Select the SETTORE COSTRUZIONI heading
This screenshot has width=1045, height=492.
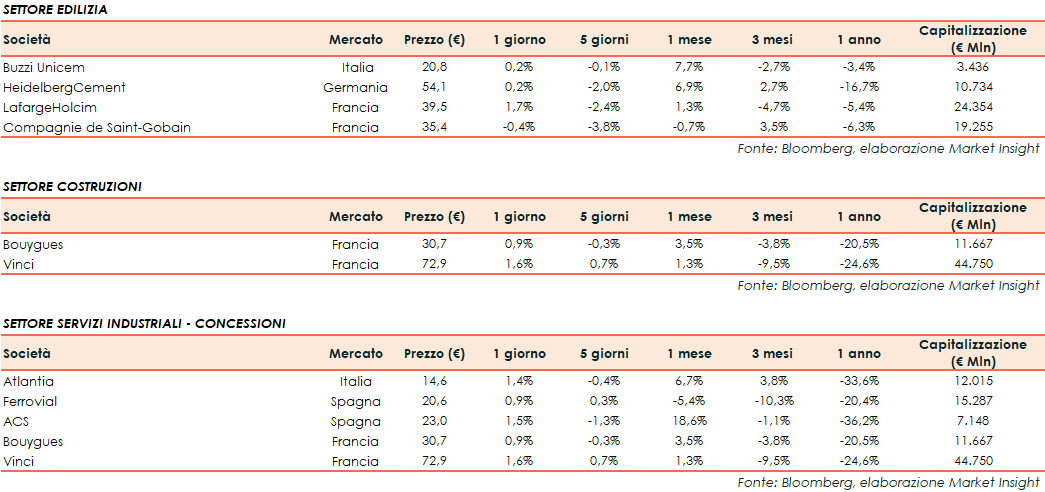(72, 186)
